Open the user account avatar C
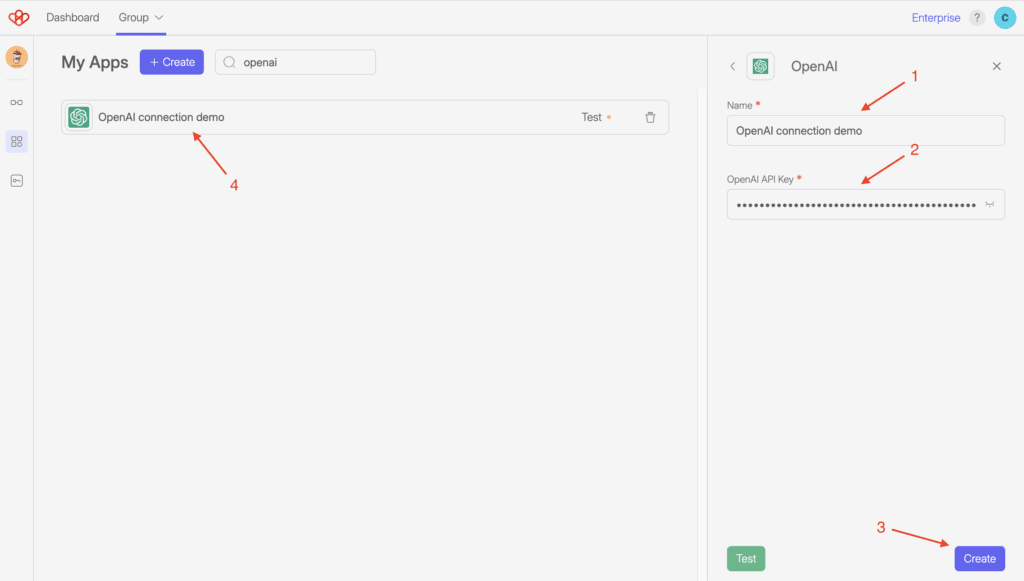Screen dimensions: 1024x581 pos(1005,18)
